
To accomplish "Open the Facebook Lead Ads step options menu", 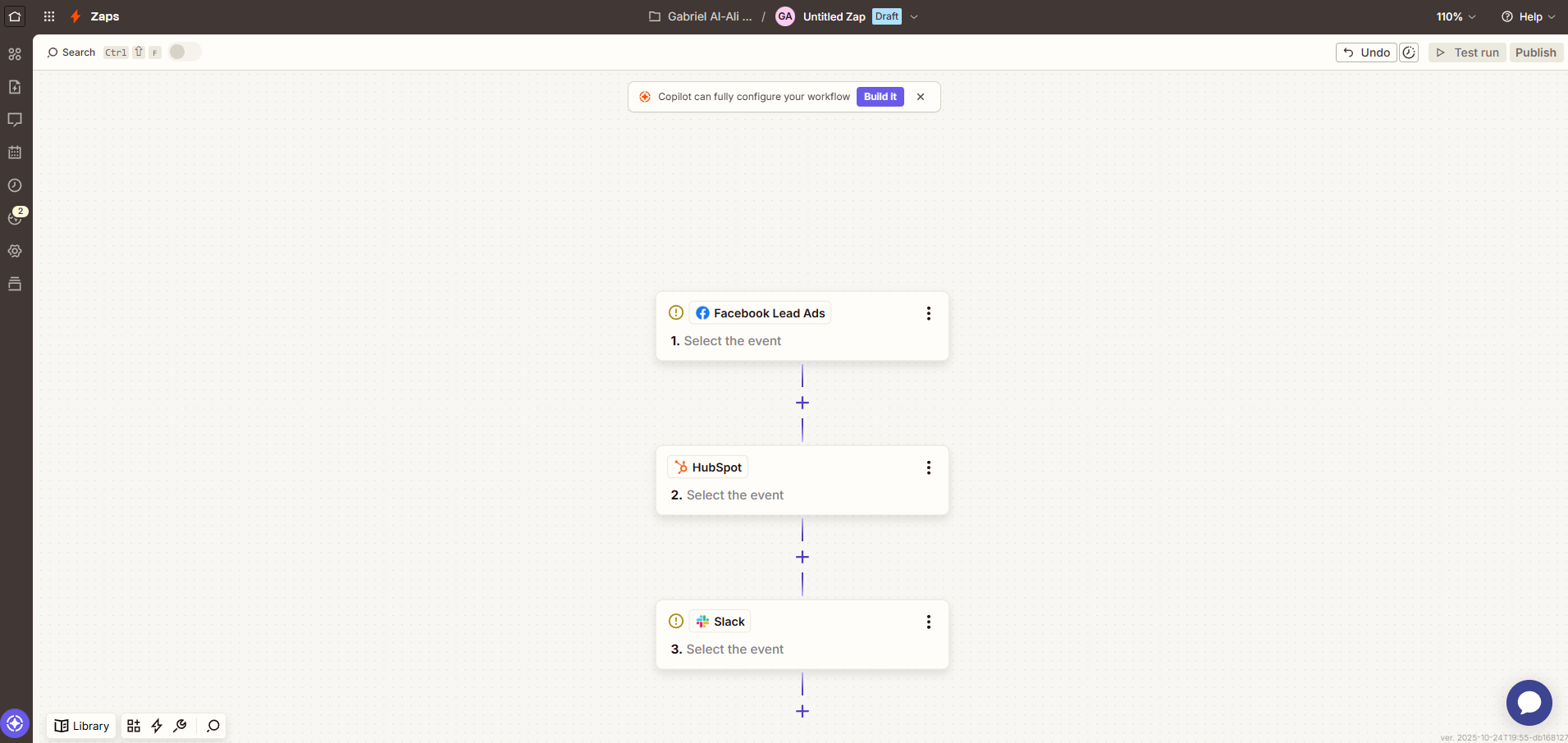I will point(928,312).
